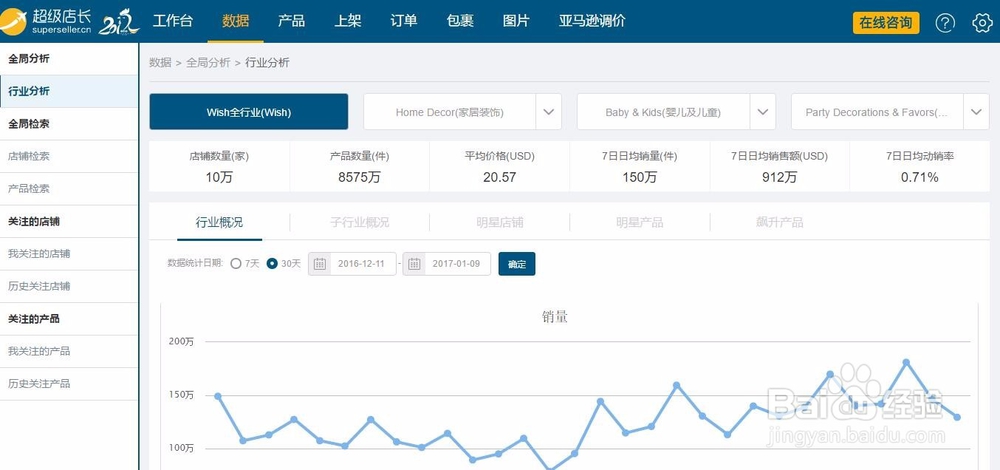Confirm the date range with 确定
Image resolution: width=1000 pixels, height=470 pixels.
tap(517, 264)
